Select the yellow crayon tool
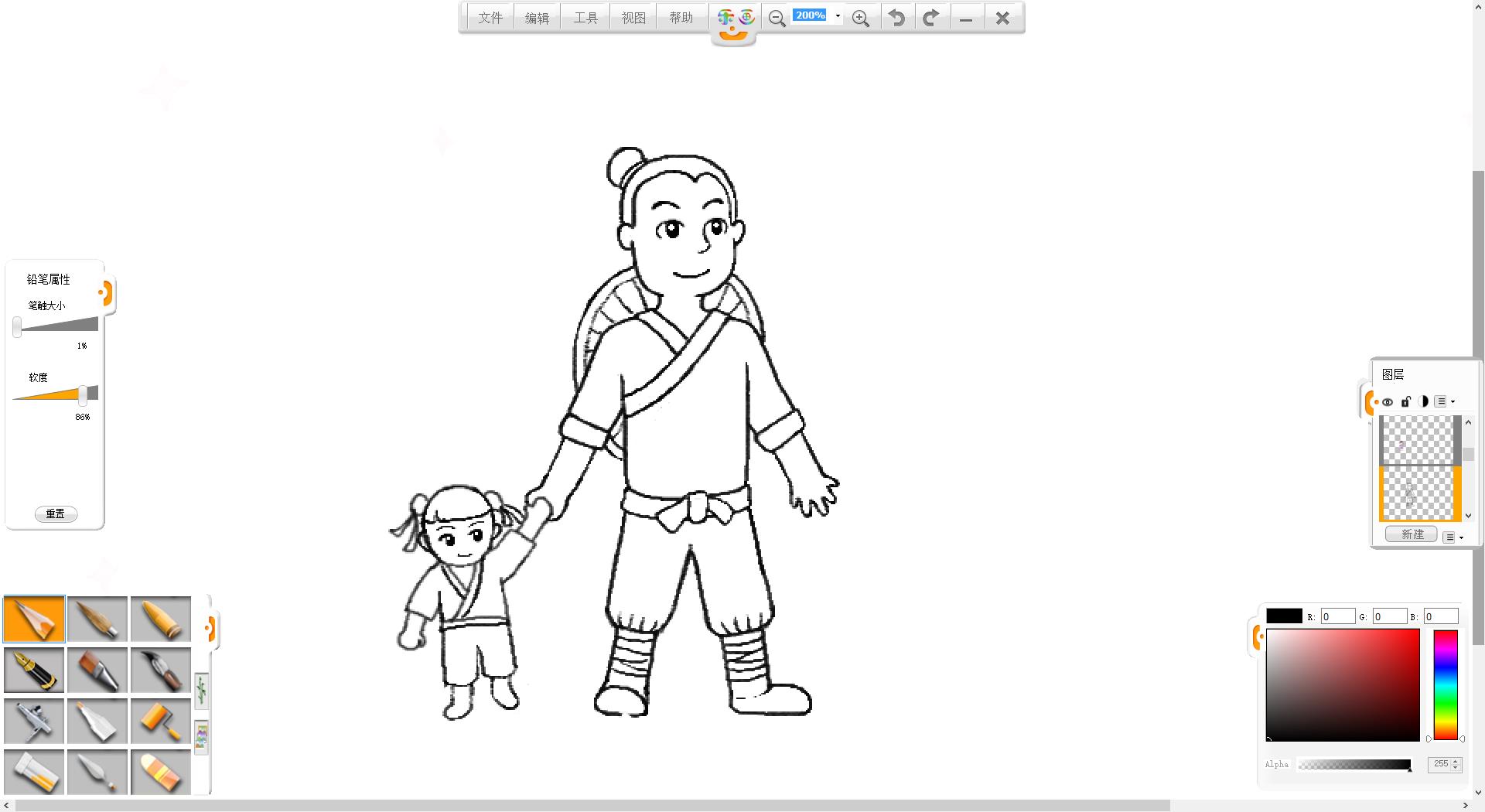 (x=160, y=619)
